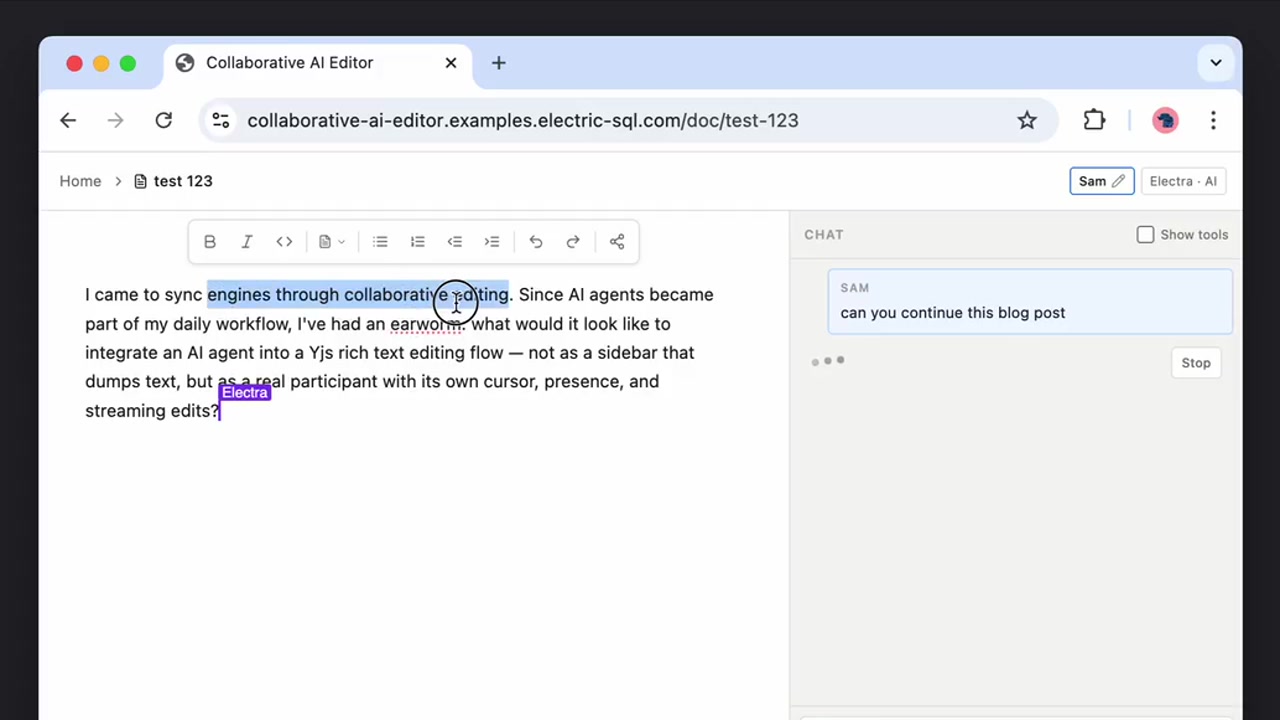The width and height of the screenshot is (1280, 720).
Task: Decrease the paragraph indent
Action: pyautogui.click(x=454, y=241)
